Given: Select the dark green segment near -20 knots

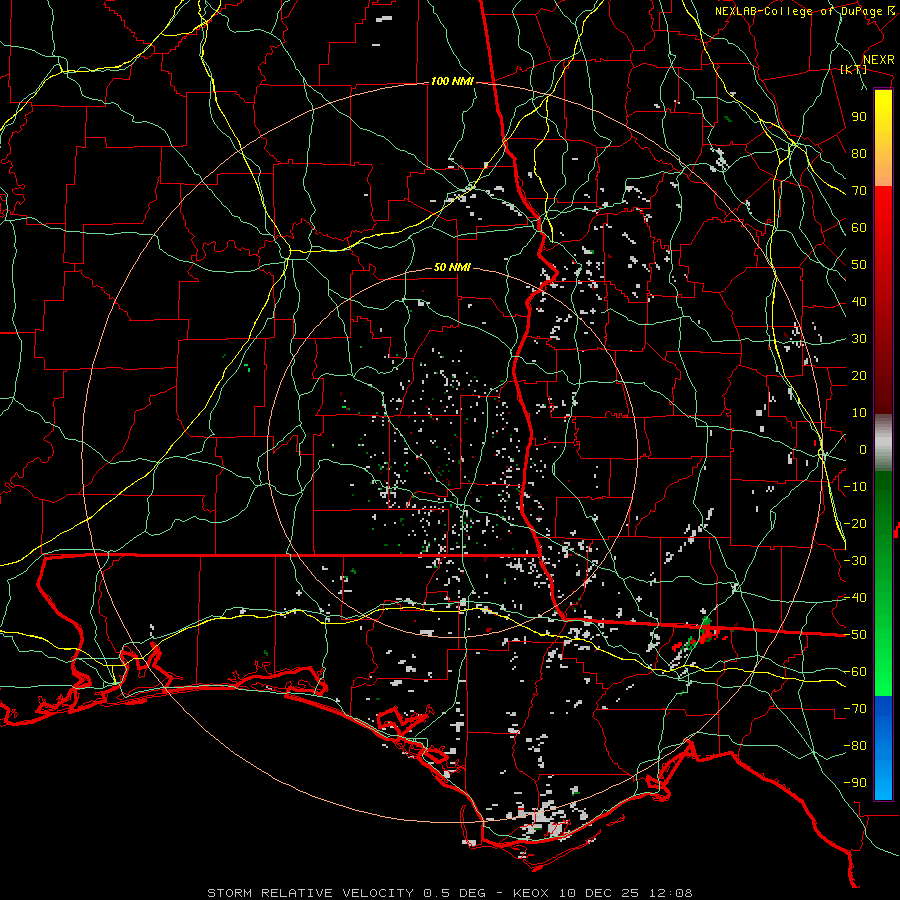Looking at the screenshot, I should 883,523.
